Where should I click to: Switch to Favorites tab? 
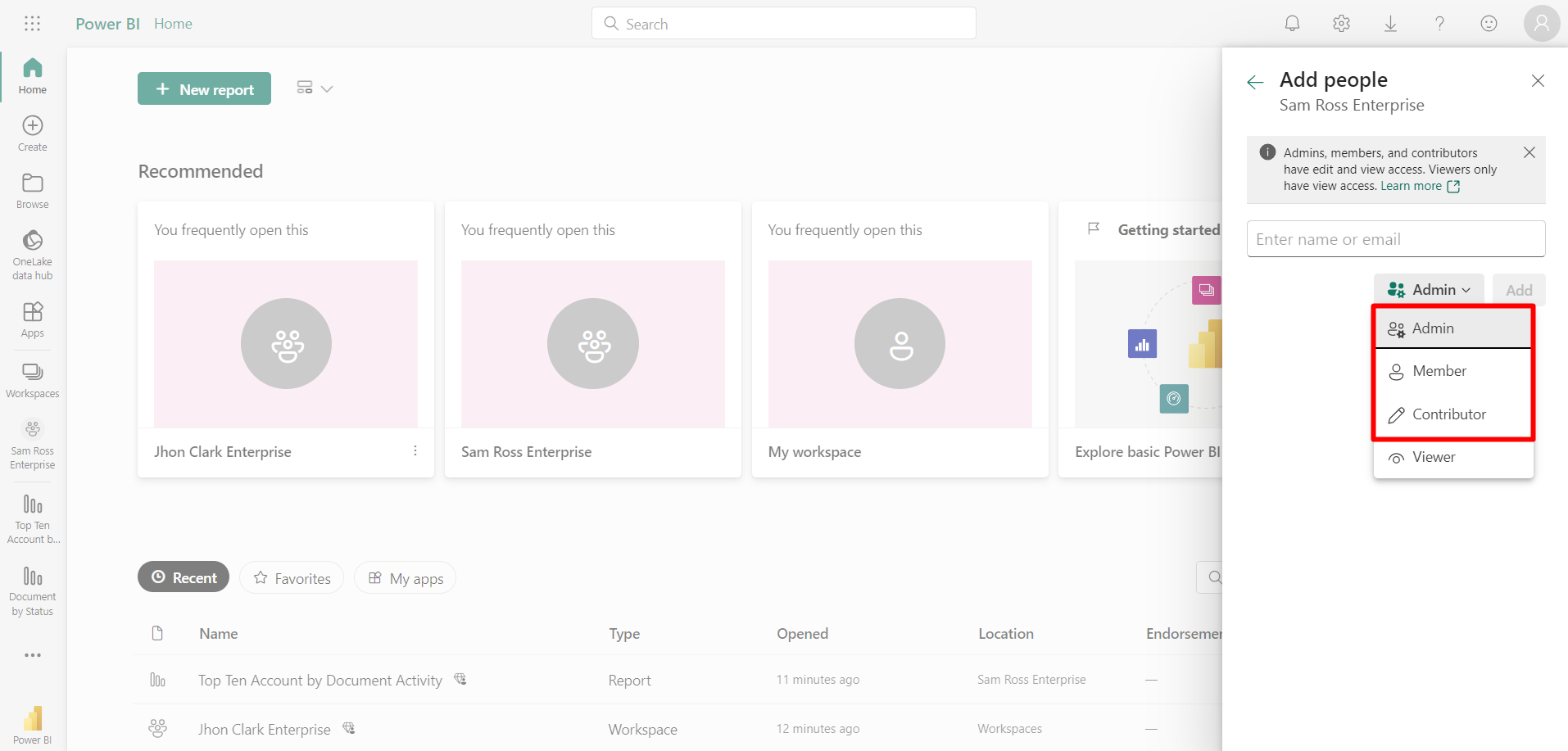pos(292,577)
